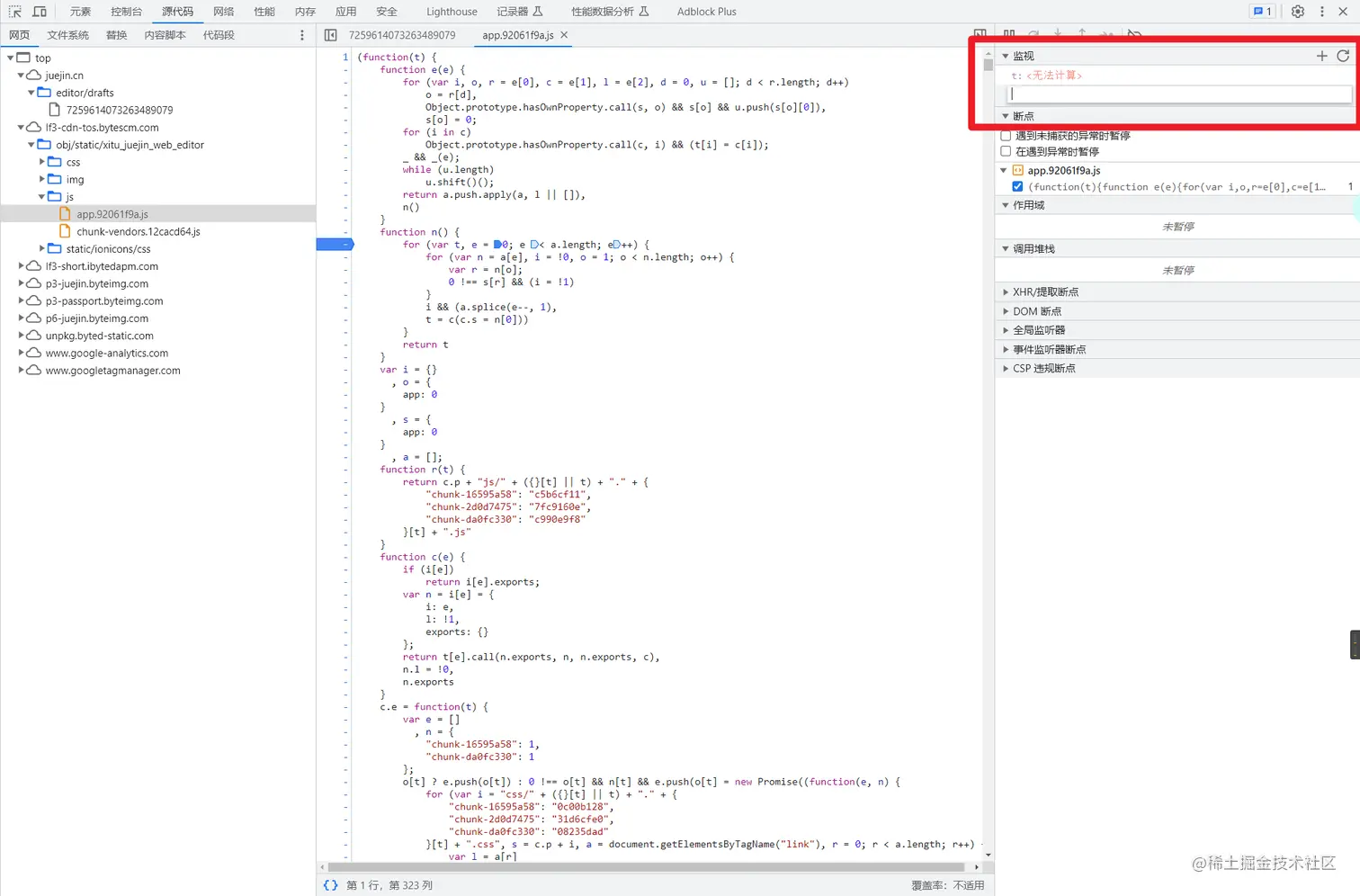
Task: Open the Adblock Plus panel tab
Action: click(707, 12)
